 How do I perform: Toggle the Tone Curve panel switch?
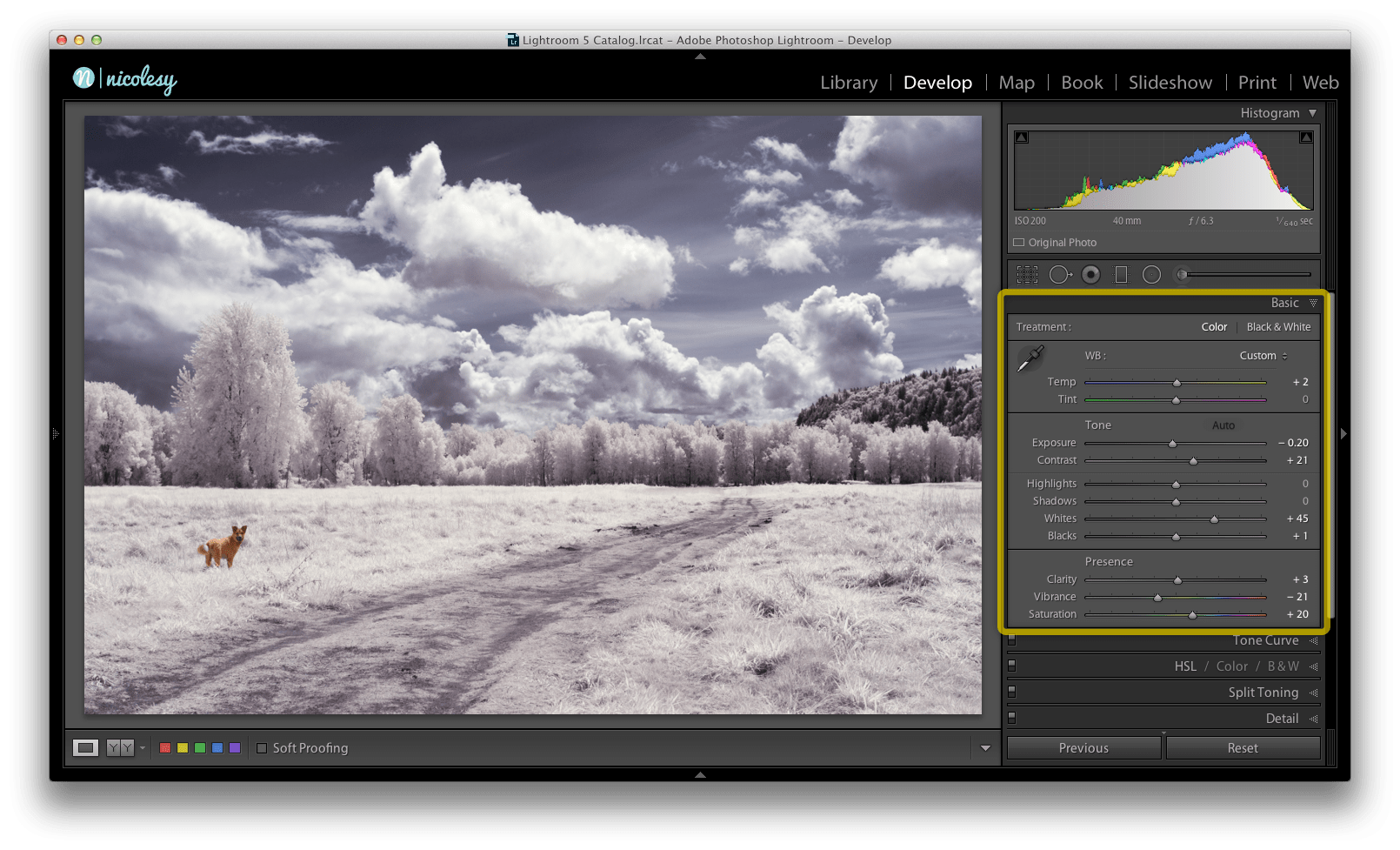click(1011, 640)
